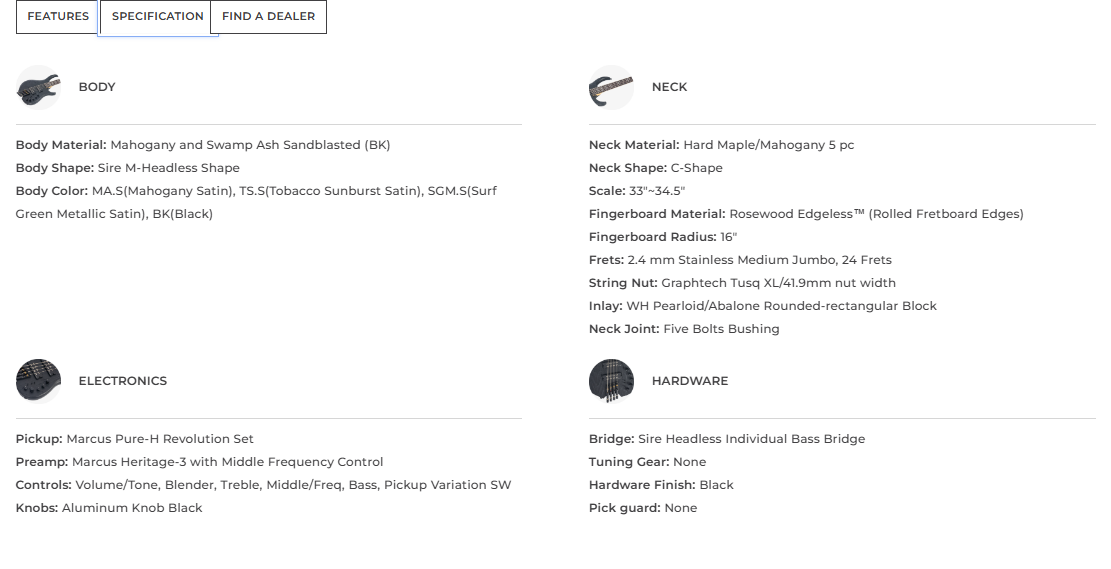Click the Bridge specification line

[727, 439]
